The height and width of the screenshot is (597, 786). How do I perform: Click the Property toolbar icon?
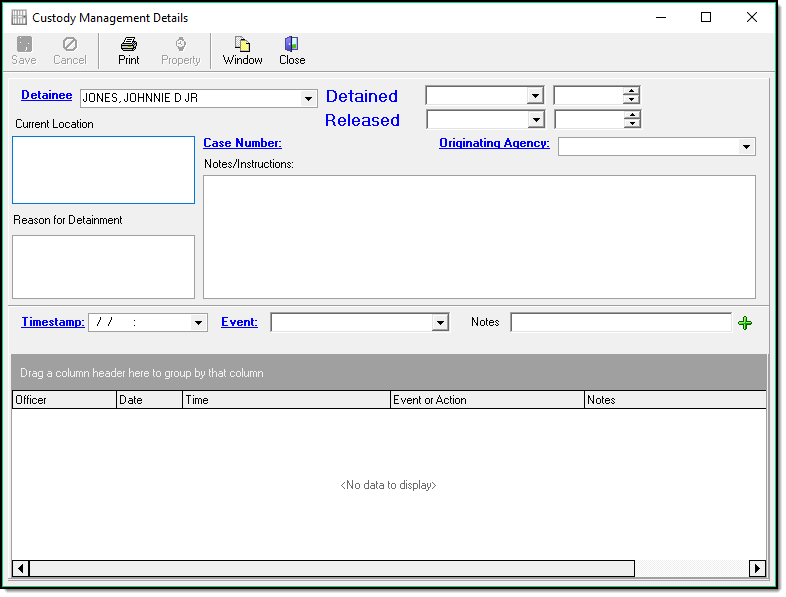181,44
